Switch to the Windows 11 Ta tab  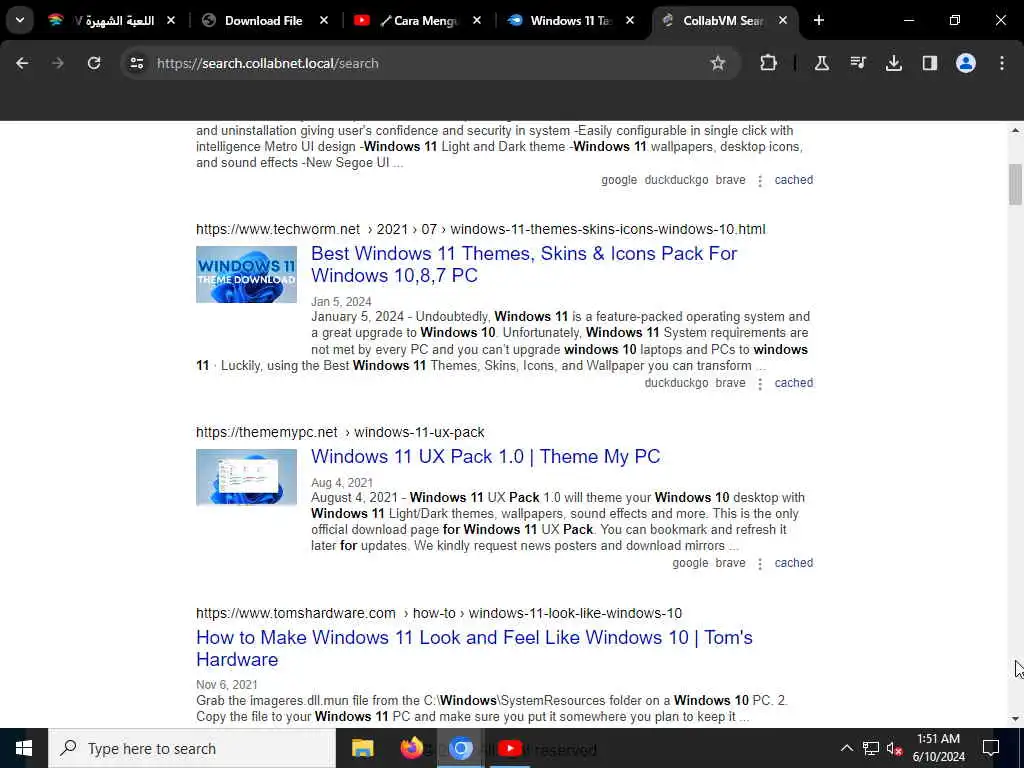pos(569,20)
